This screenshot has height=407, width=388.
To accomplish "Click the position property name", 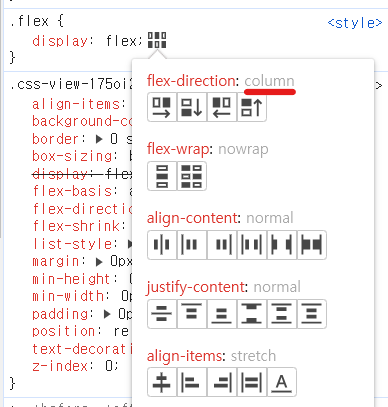I will [64, 331].
